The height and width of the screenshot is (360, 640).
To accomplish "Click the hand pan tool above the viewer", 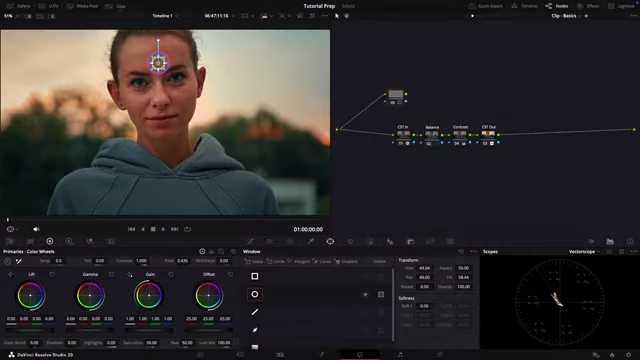I will [x=347, y=16].
